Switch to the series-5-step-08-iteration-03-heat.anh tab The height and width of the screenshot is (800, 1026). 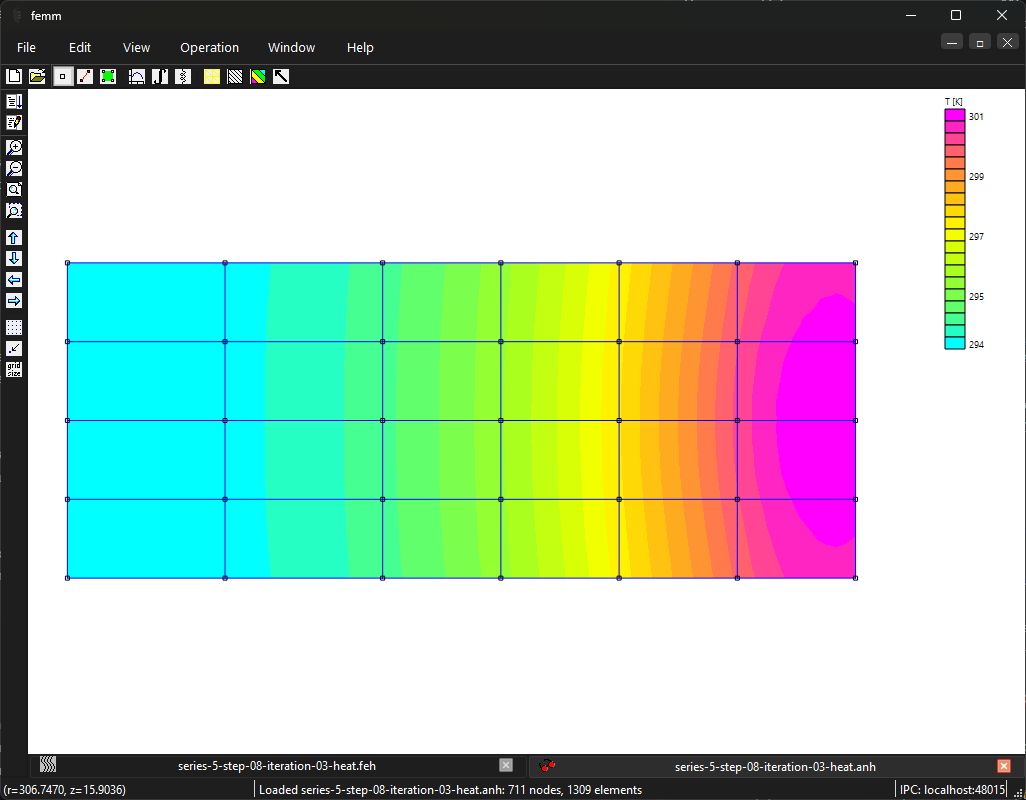(775, 767)
